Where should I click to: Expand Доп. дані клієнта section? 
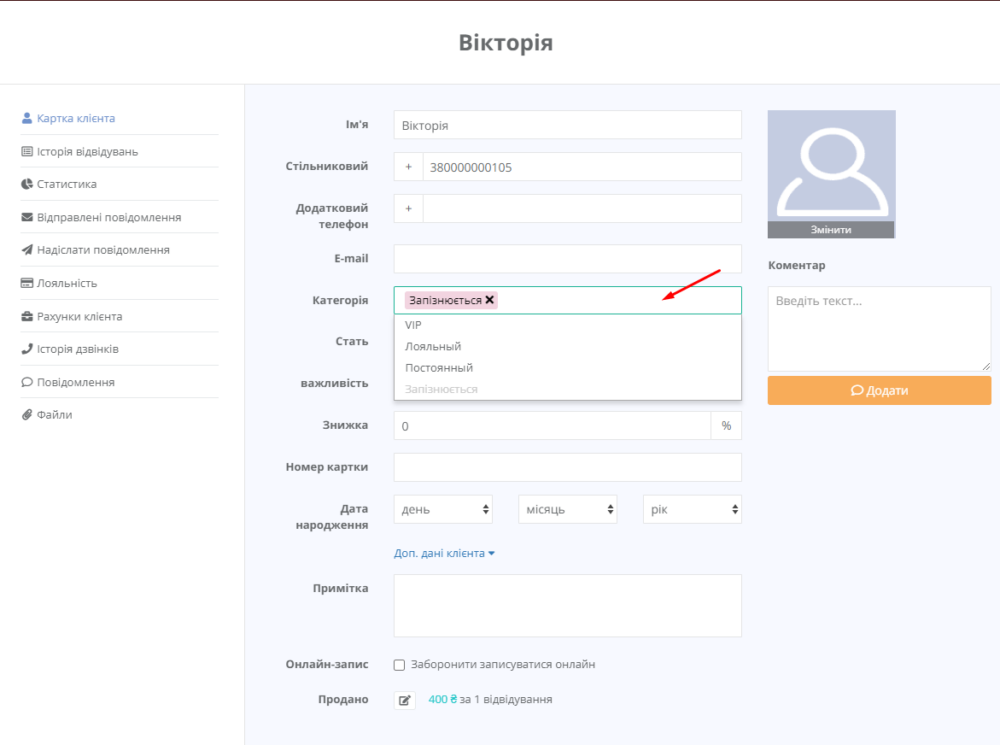click(445, 553)
